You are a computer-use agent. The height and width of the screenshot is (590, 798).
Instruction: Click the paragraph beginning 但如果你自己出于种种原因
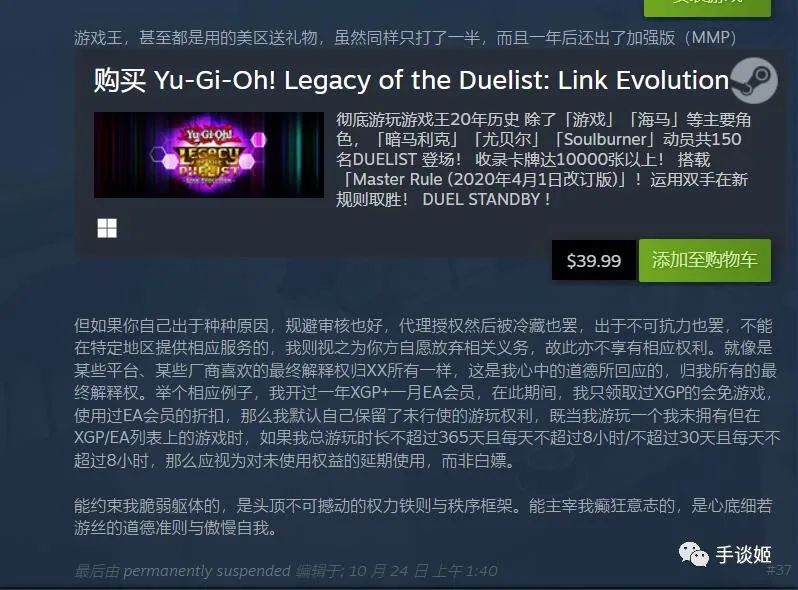click(426, 392)
